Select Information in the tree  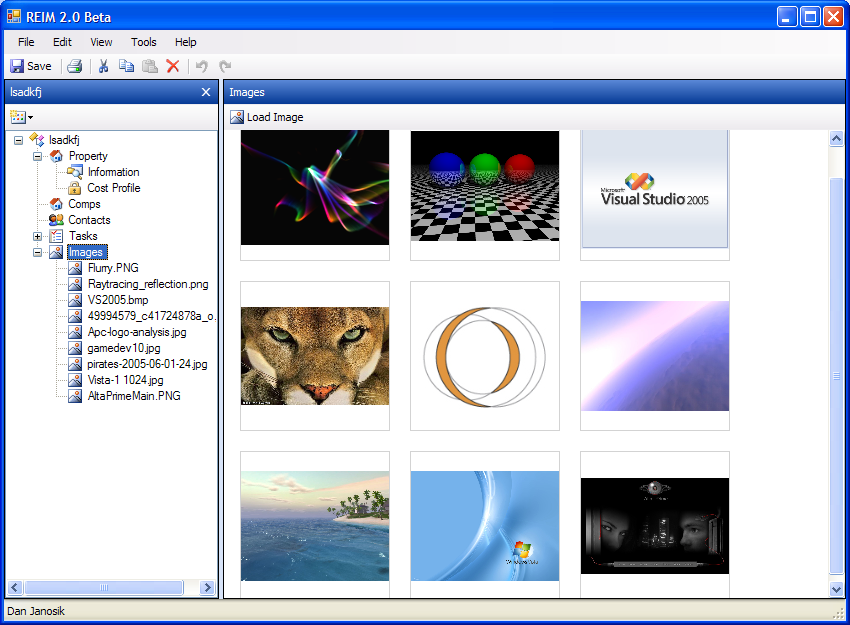[113, 172]
